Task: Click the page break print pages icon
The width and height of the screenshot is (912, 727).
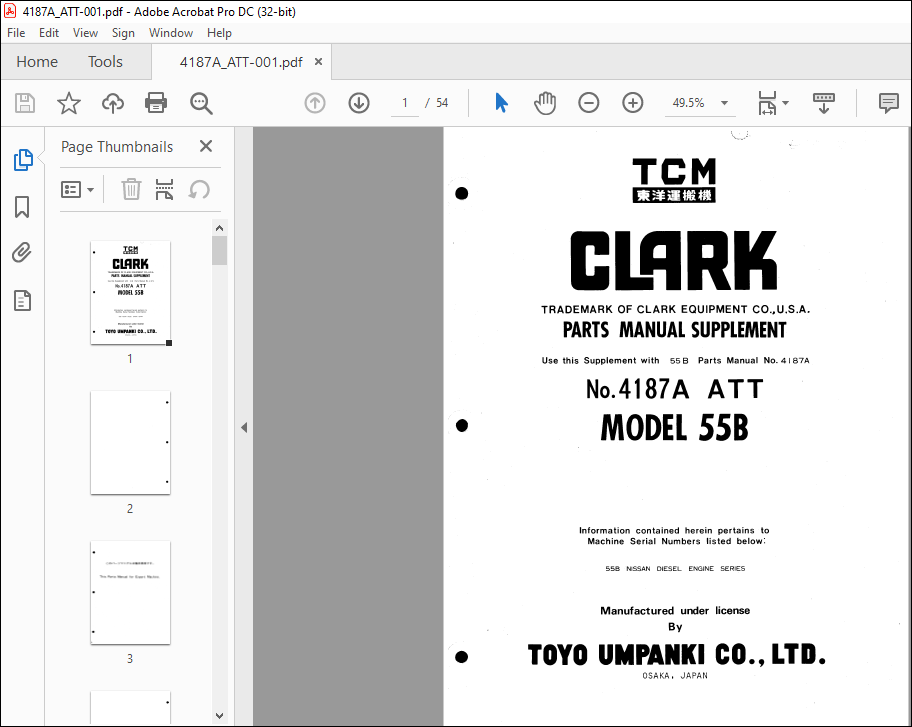Action: (x=165, y=190)
